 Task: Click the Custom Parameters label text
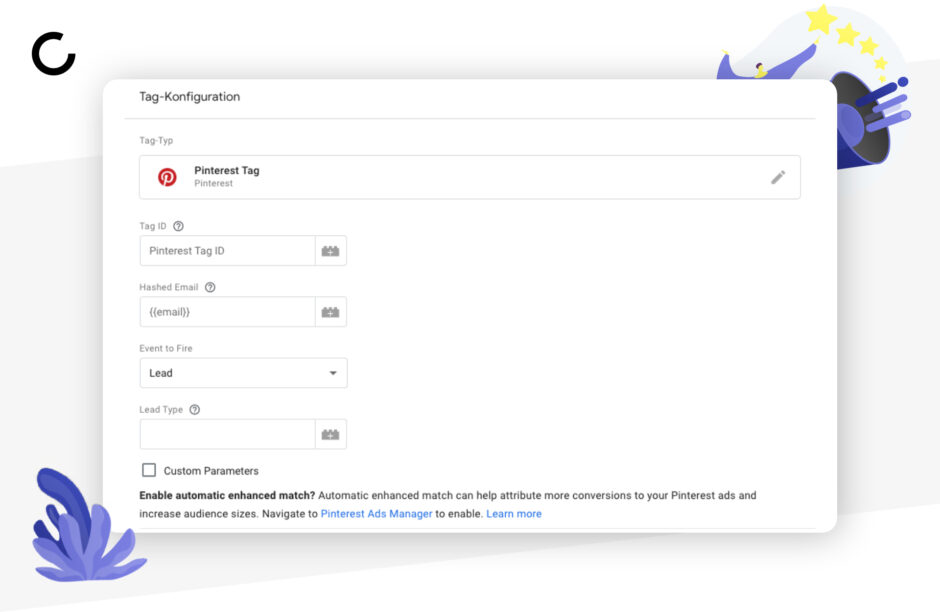coord(211,471)
